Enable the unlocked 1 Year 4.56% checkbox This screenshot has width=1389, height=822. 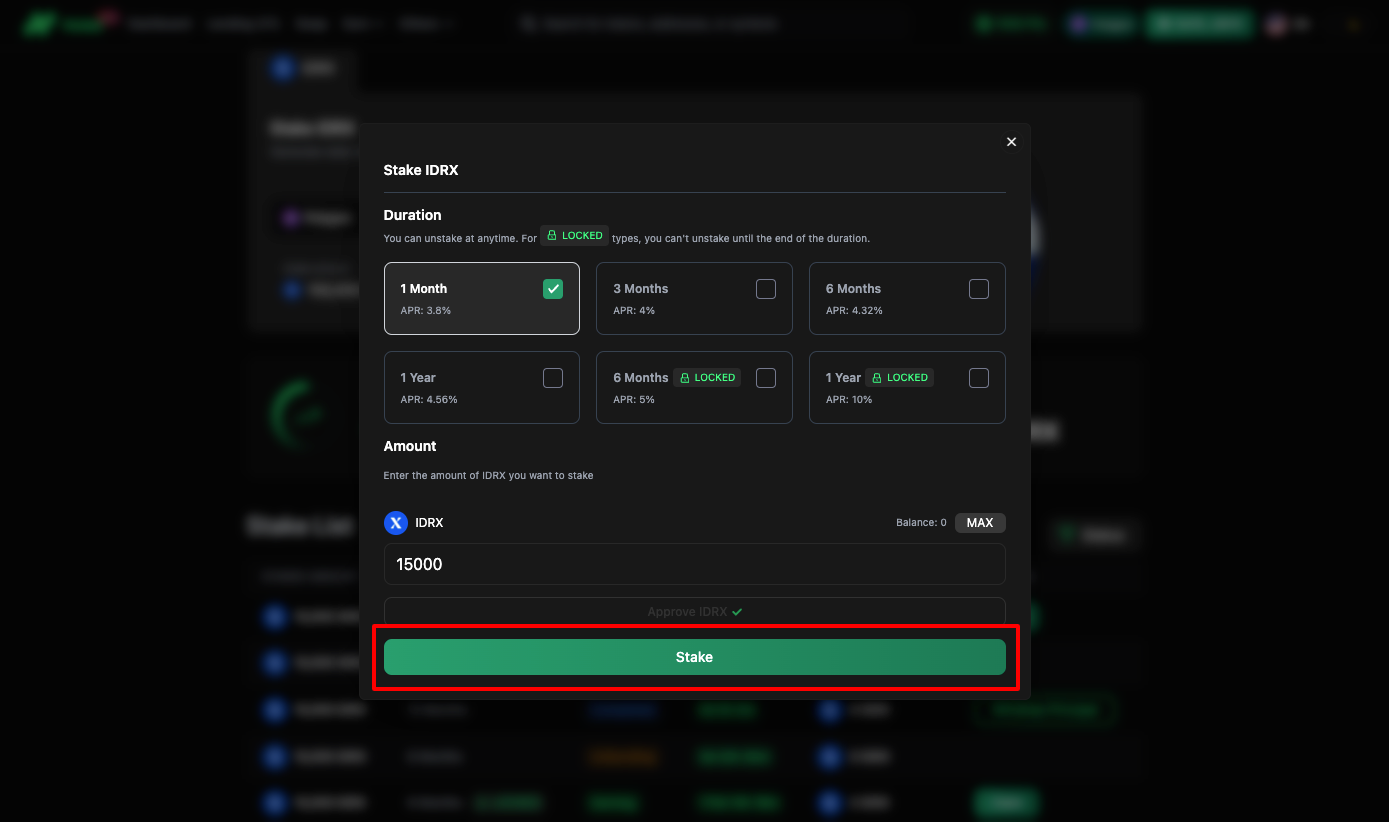(553, 378)
